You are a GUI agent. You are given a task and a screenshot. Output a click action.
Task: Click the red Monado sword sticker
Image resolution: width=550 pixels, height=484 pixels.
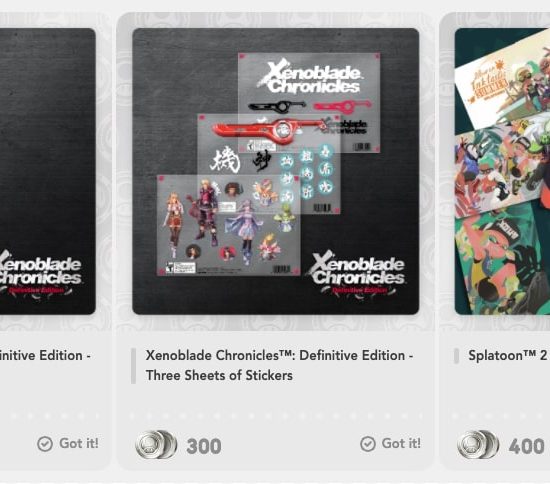pyautogui.click(x=270, y=129)
